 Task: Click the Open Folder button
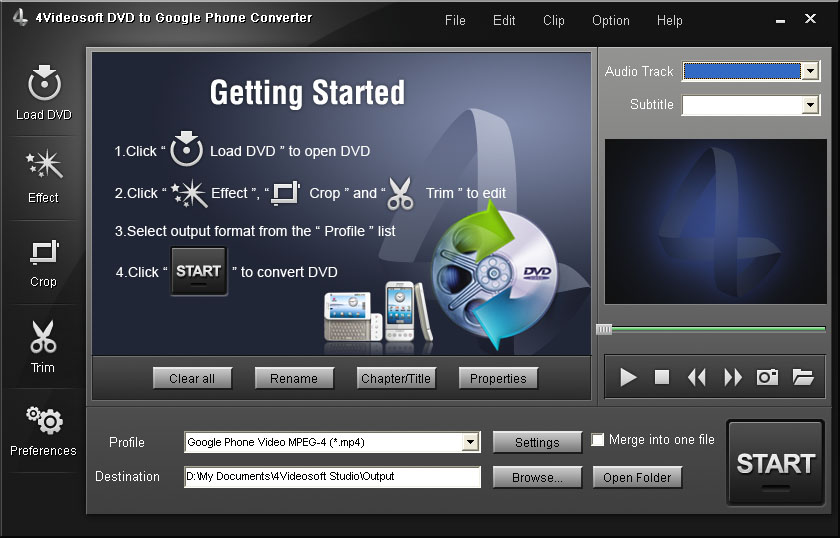(x=637, y=477)
